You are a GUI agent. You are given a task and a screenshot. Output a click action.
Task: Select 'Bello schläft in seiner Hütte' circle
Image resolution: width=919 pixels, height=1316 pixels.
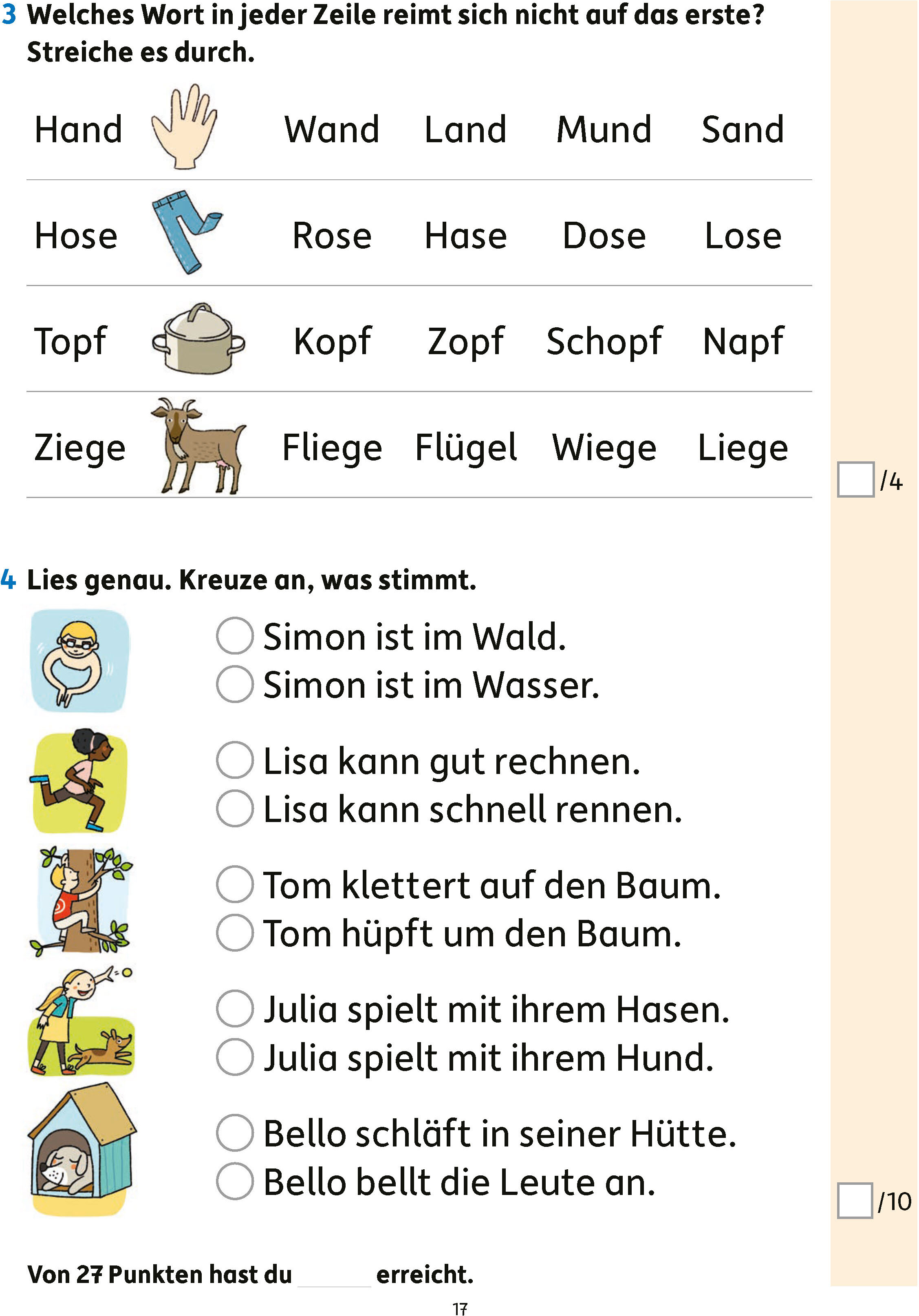pyautogui.click(x=235, y=1133)
